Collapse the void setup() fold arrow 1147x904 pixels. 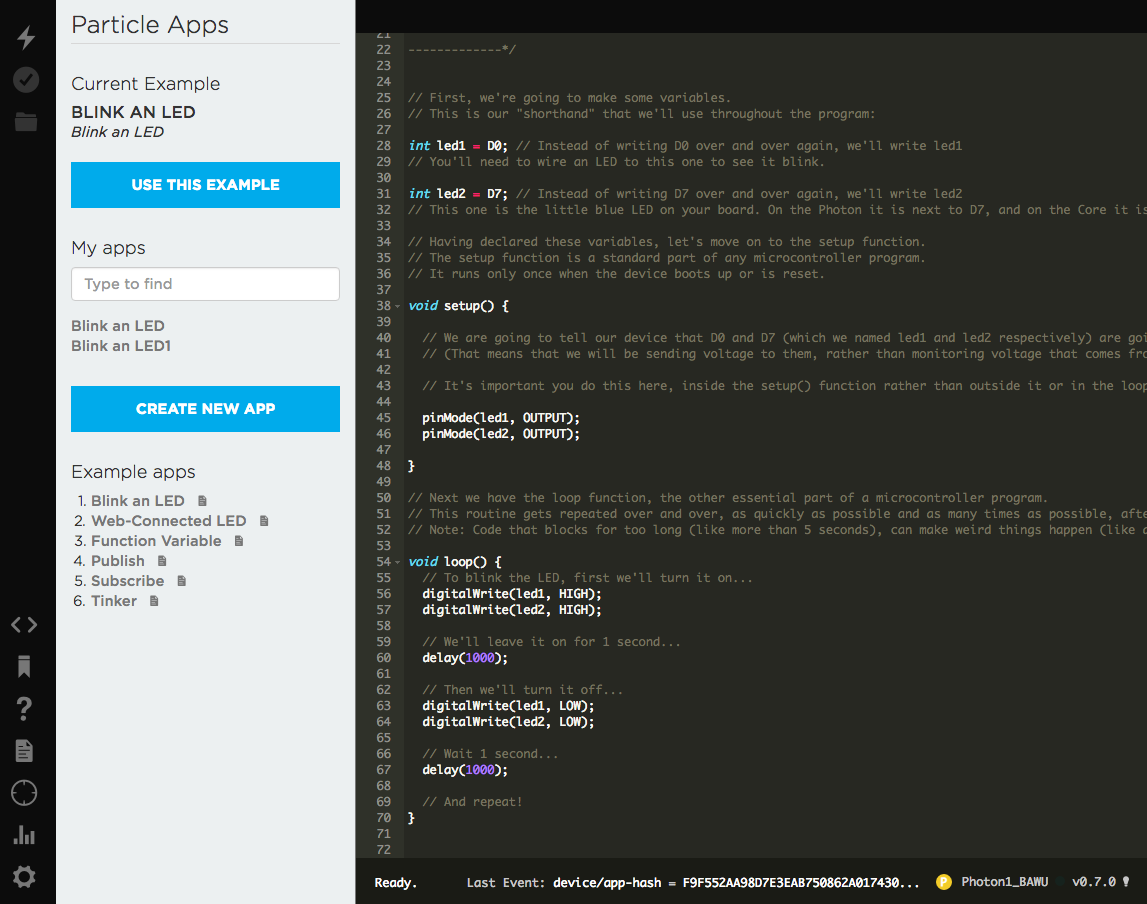(398, 306)
